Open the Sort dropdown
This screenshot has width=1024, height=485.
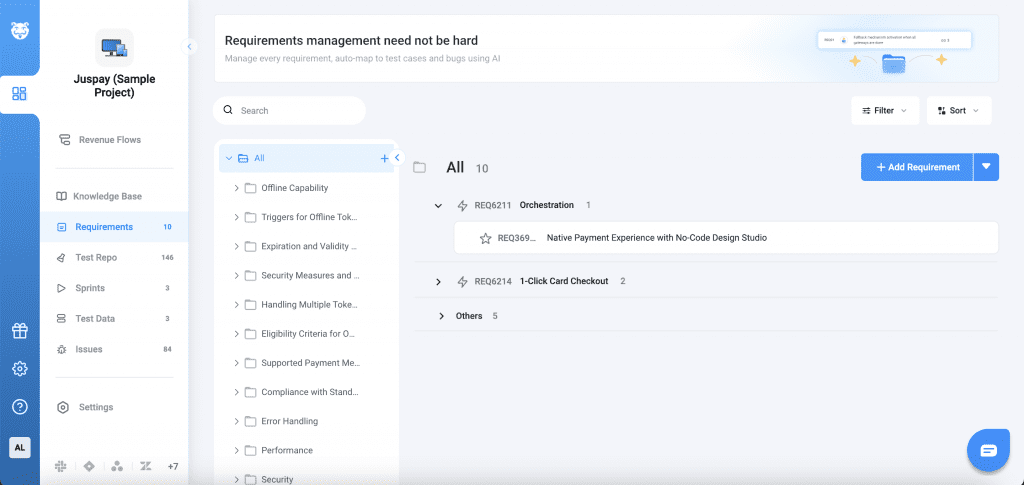(958, 111)
